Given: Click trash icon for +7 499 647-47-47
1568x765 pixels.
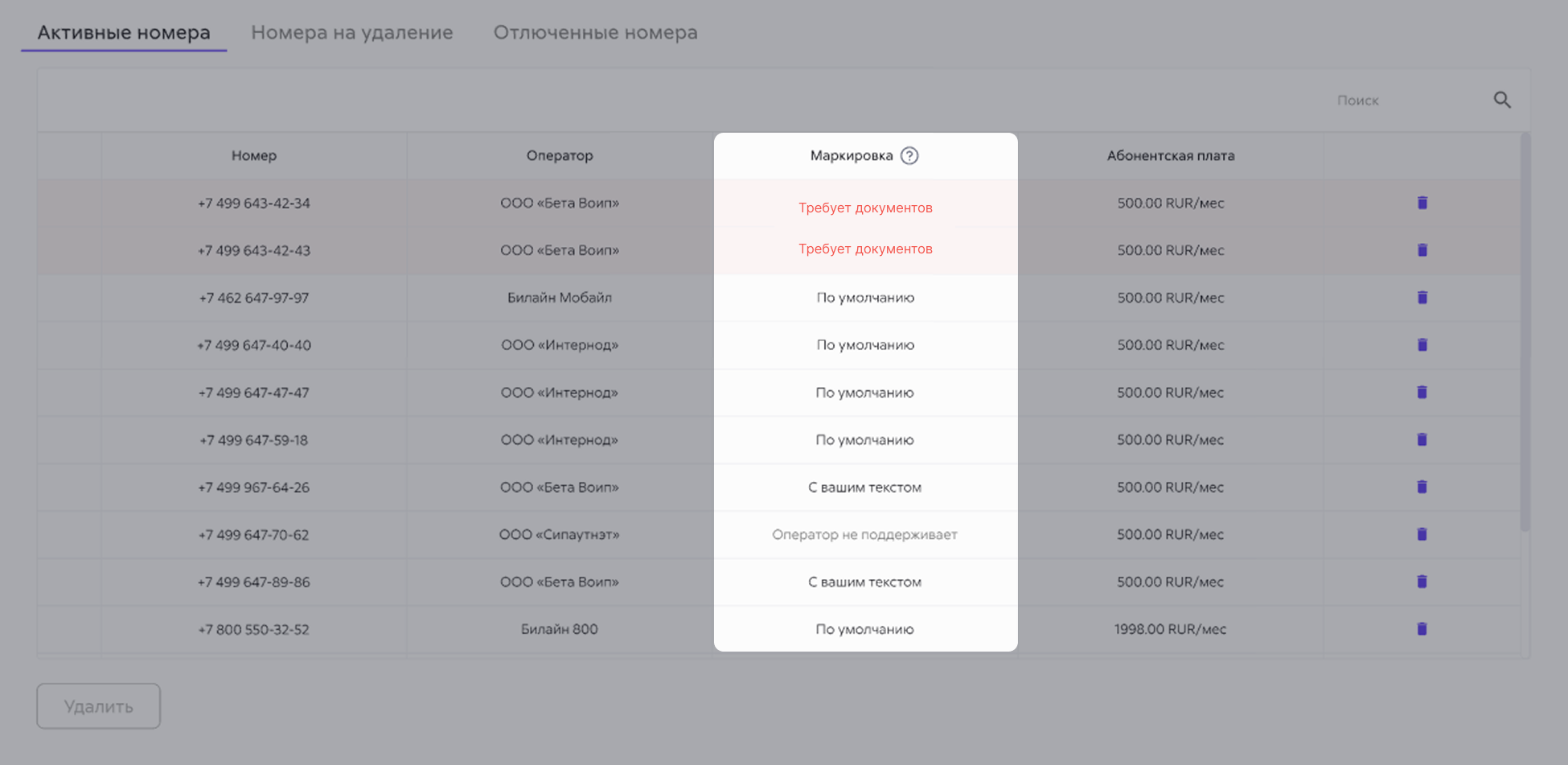Looking at the screenshot, I should (1422, 393).
